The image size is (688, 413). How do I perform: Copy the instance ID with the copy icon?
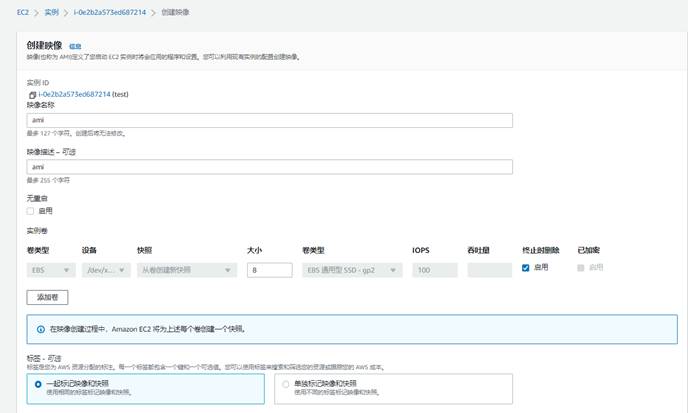tap(32, 95)
